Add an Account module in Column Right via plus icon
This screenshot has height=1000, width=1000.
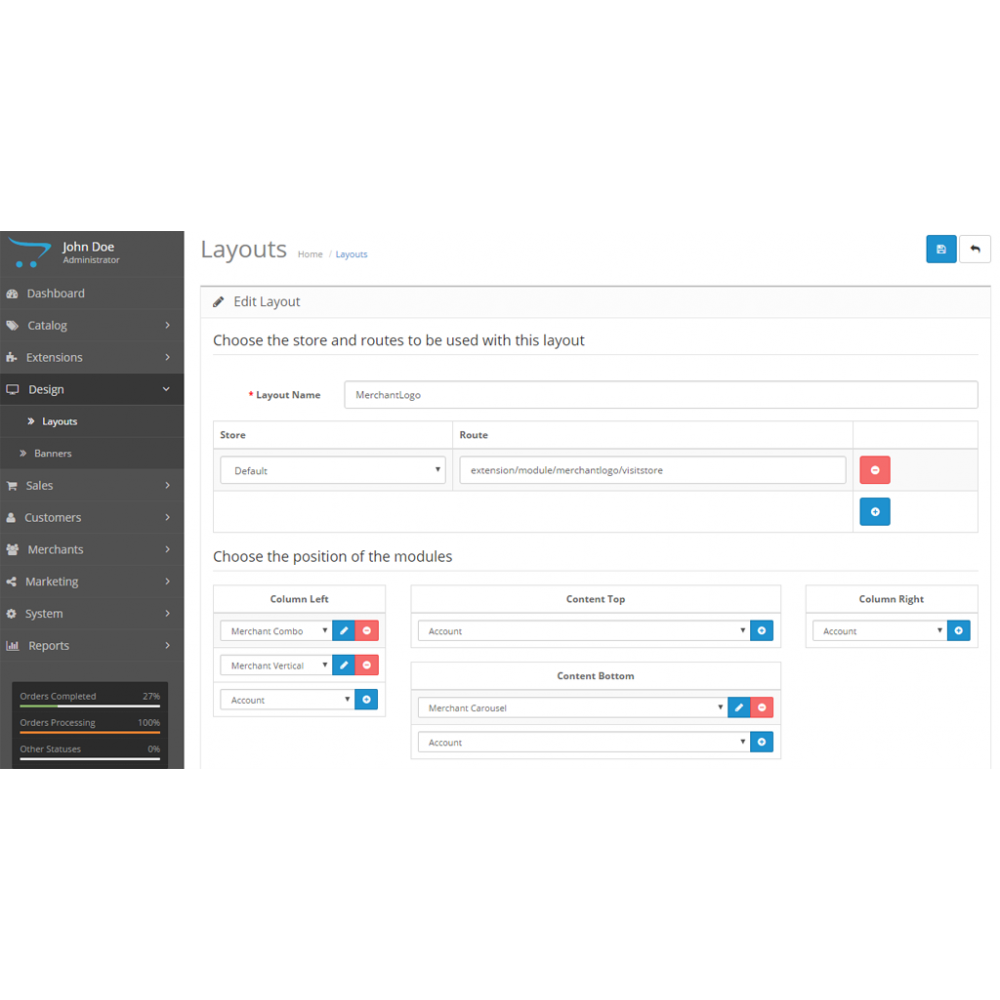957,630
